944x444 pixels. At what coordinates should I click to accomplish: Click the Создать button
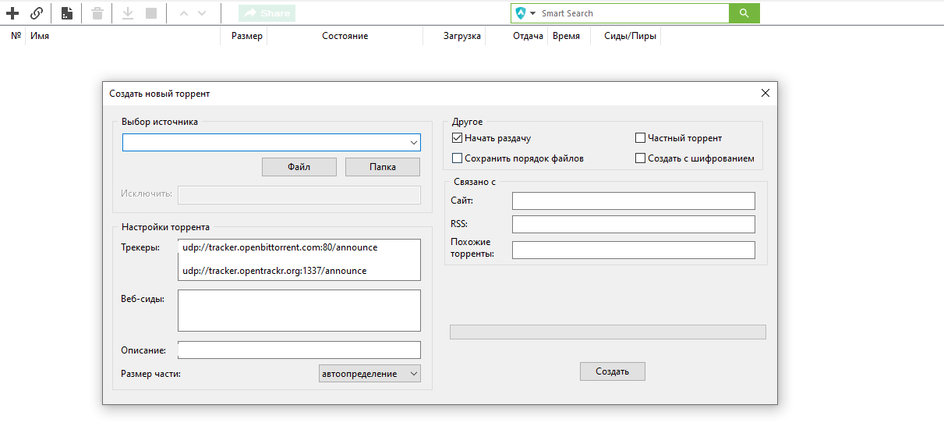[x=612, y=371]
